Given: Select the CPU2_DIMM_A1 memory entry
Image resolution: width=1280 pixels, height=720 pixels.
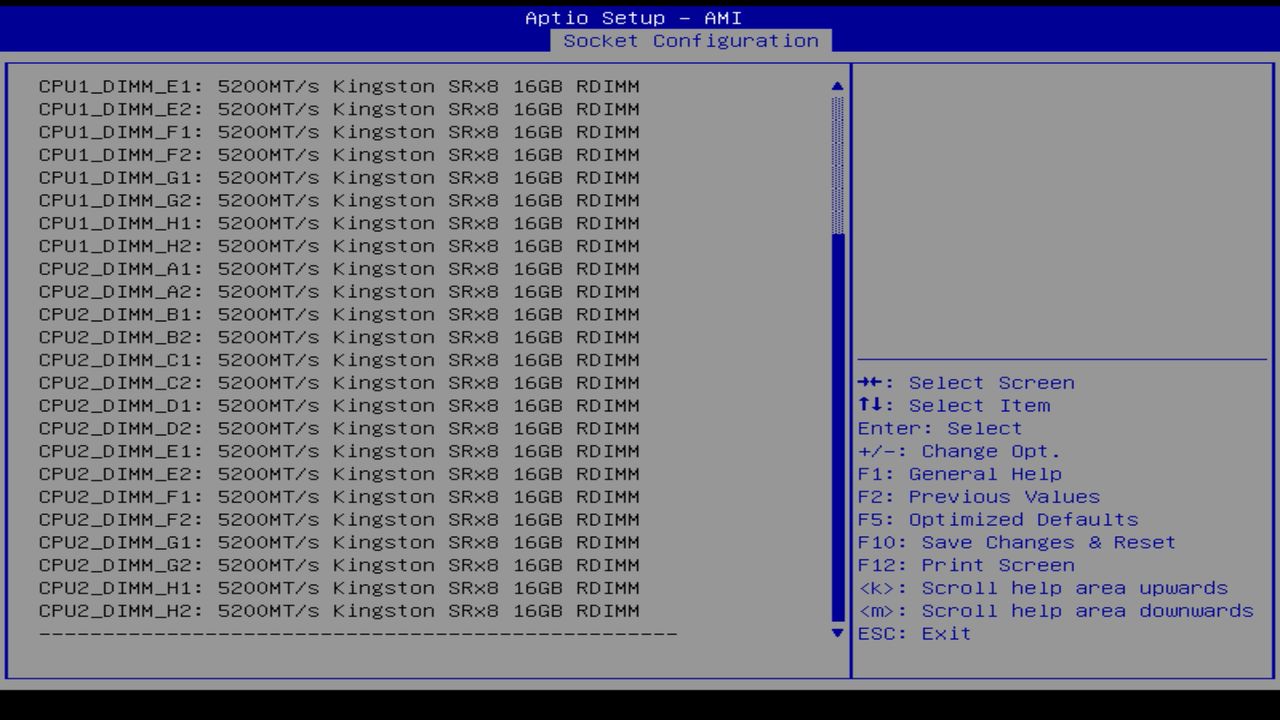Looking at the screenshot, I should [338, 268].
